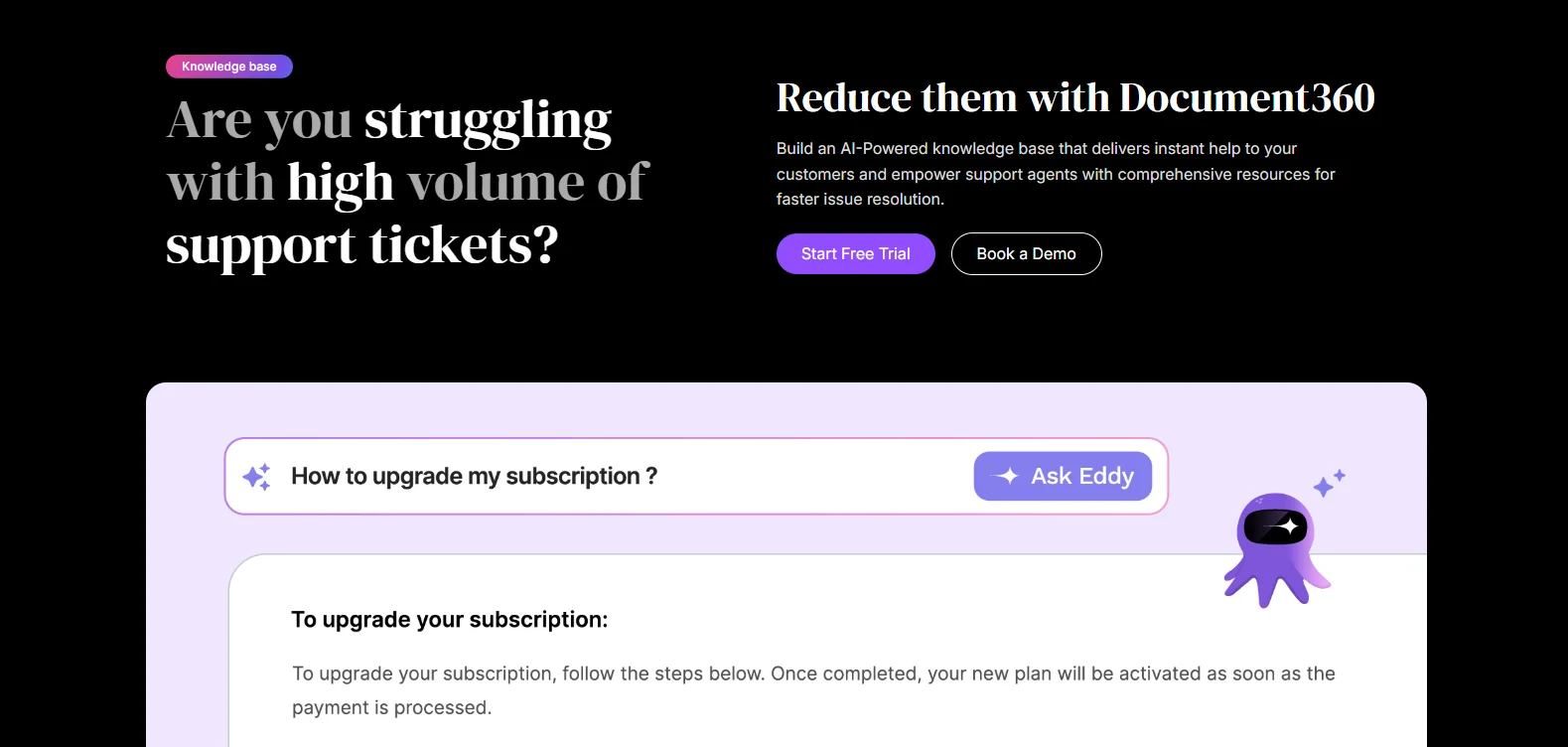Open the Book a Demo button

[1026, 253]
